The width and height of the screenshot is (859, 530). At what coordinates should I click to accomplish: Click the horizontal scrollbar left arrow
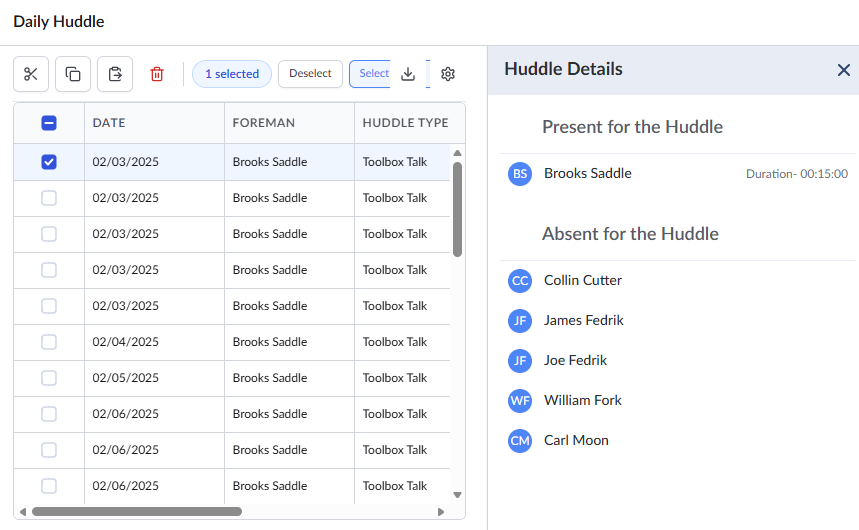pos(22,511)
